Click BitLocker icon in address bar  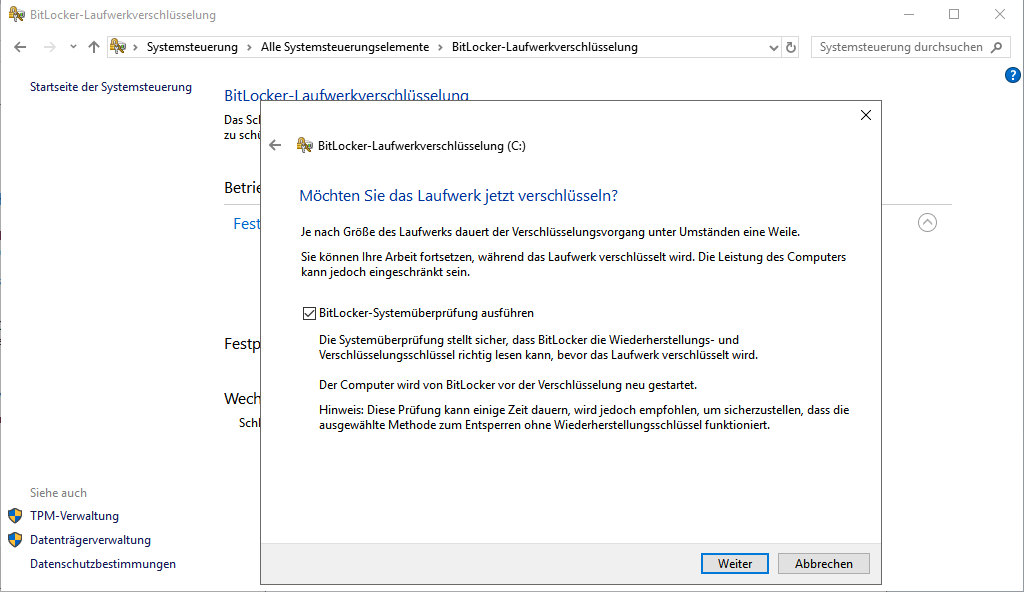coord(118,46)
